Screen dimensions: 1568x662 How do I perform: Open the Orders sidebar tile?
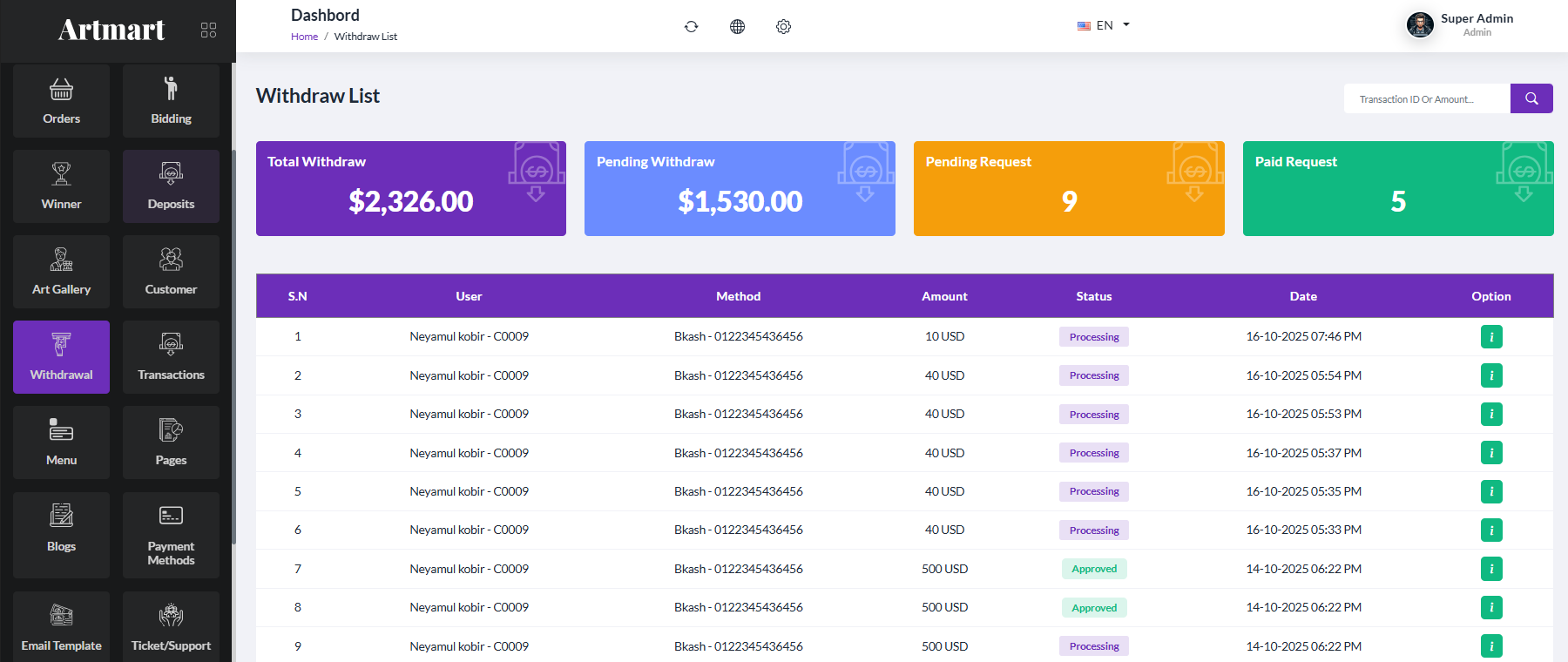61,101
